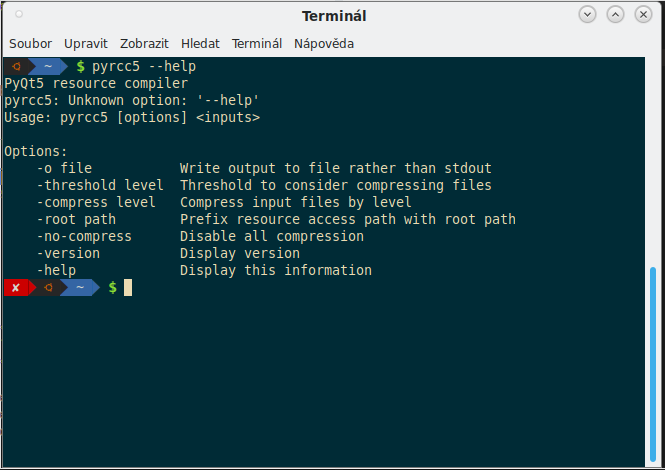
Task: Click the blue vertical scrollbar thumb
Action: point(653,364)
